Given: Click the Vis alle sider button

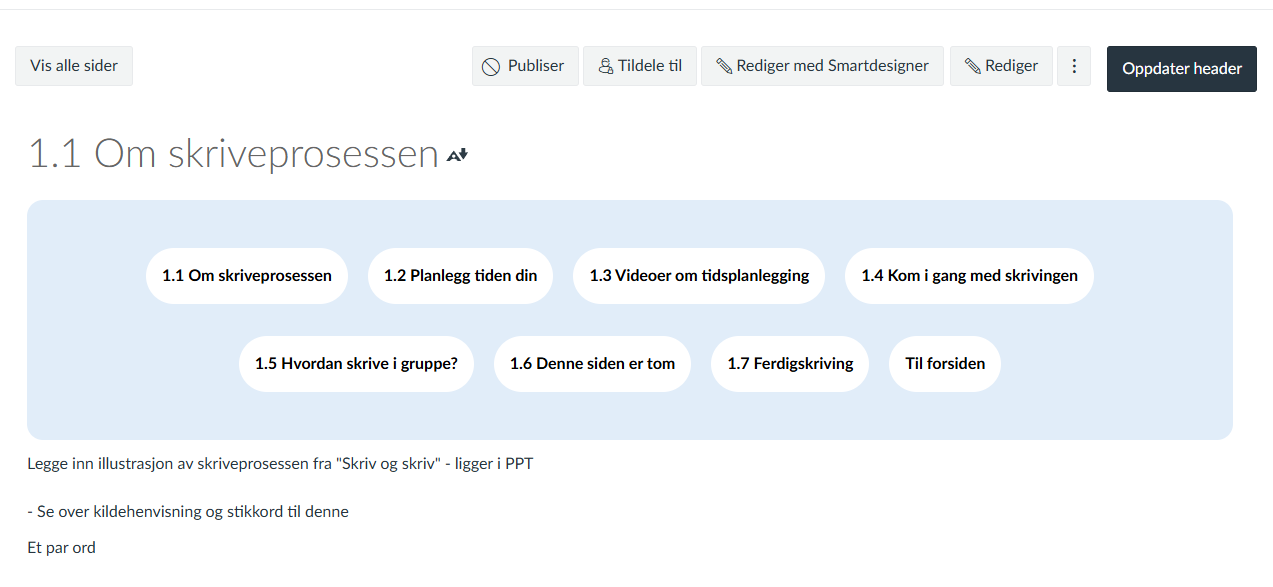Looking at the screenshot, I should [x=74, y=66].
